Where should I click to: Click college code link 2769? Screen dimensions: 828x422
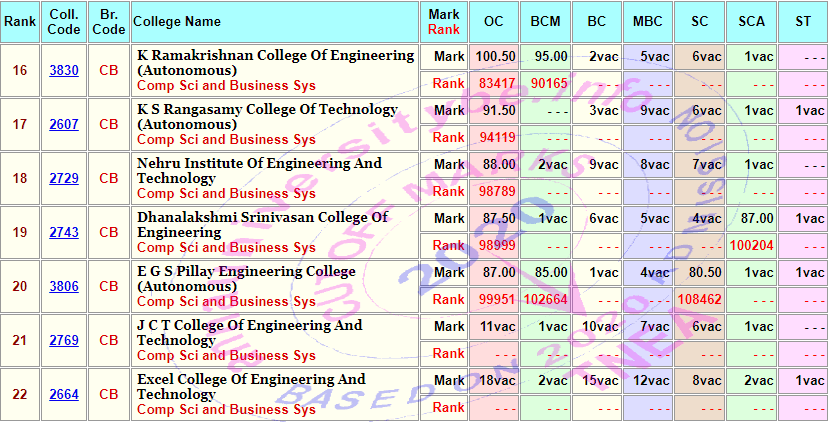point(64,340)
